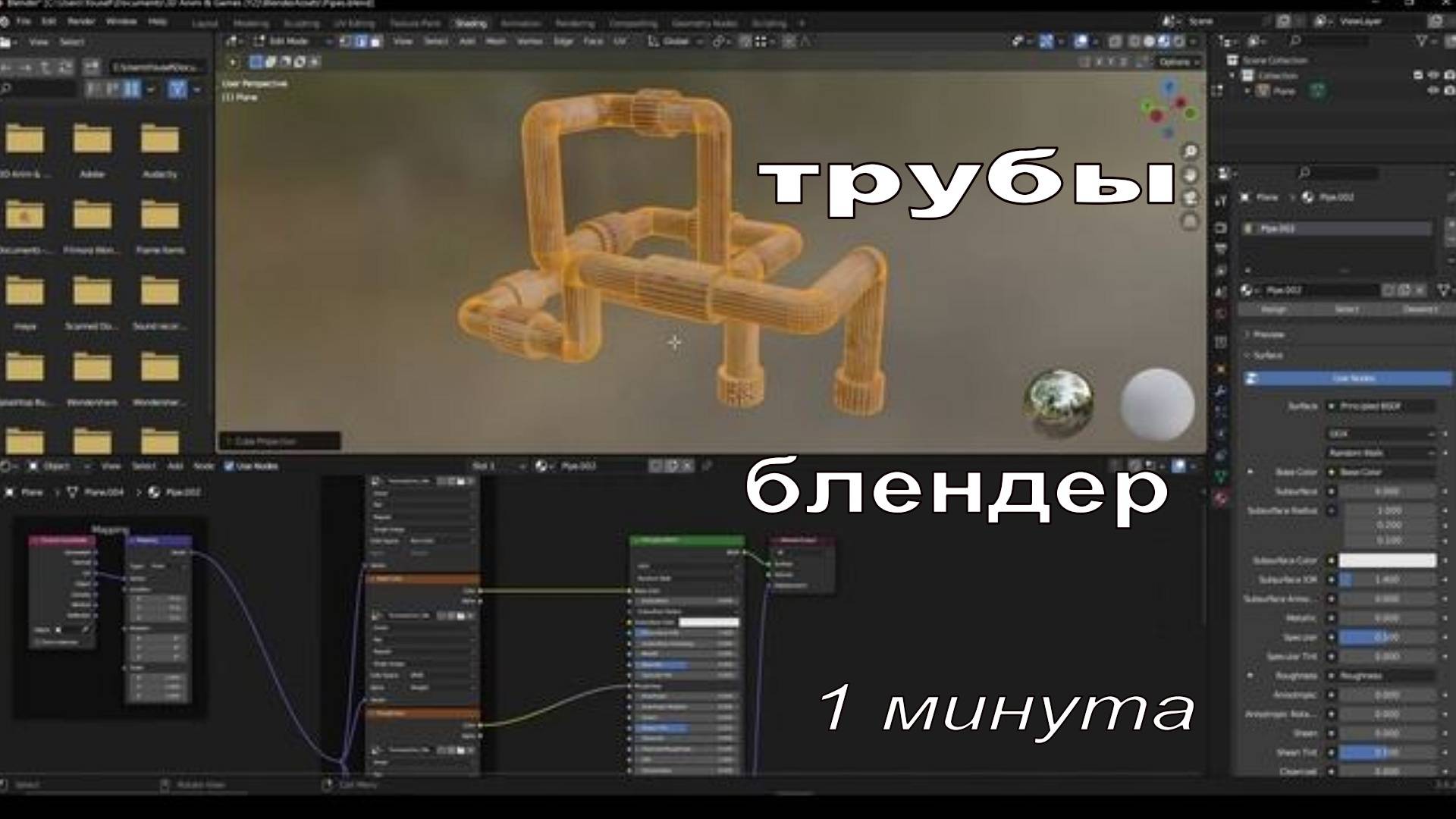Switch to face select mode icon
1456x819 pixels.
pyautogui.click(x=375, y=42)
